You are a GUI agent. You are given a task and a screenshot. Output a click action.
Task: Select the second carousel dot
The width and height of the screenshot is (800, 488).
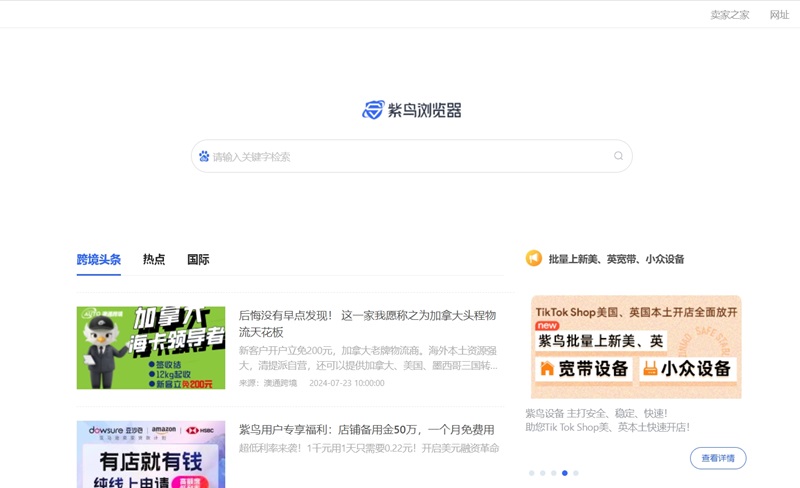click(x=542, y=473)
